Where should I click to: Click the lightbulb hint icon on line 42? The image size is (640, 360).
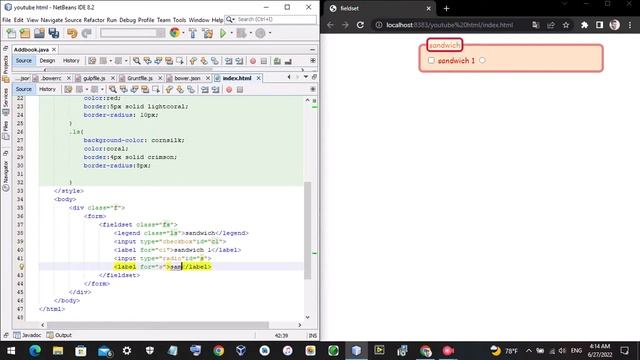[x=21, y=267]
